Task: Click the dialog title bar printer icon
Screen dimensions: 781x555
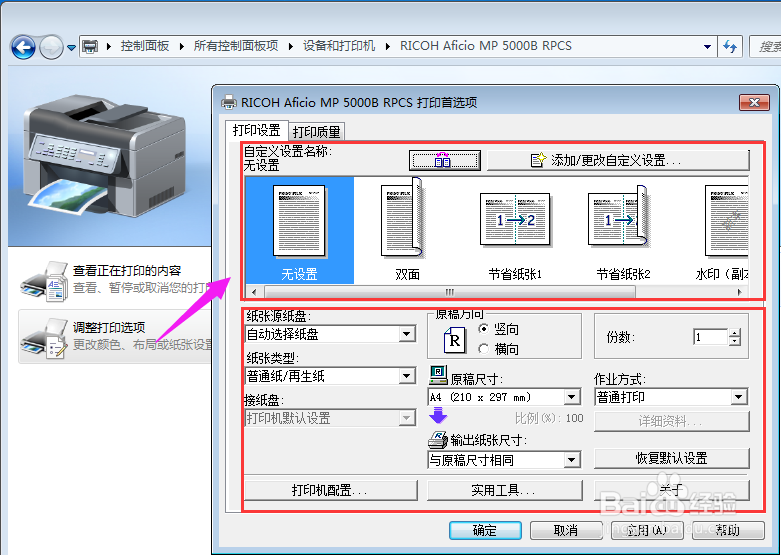Action: tap(229, 102)
